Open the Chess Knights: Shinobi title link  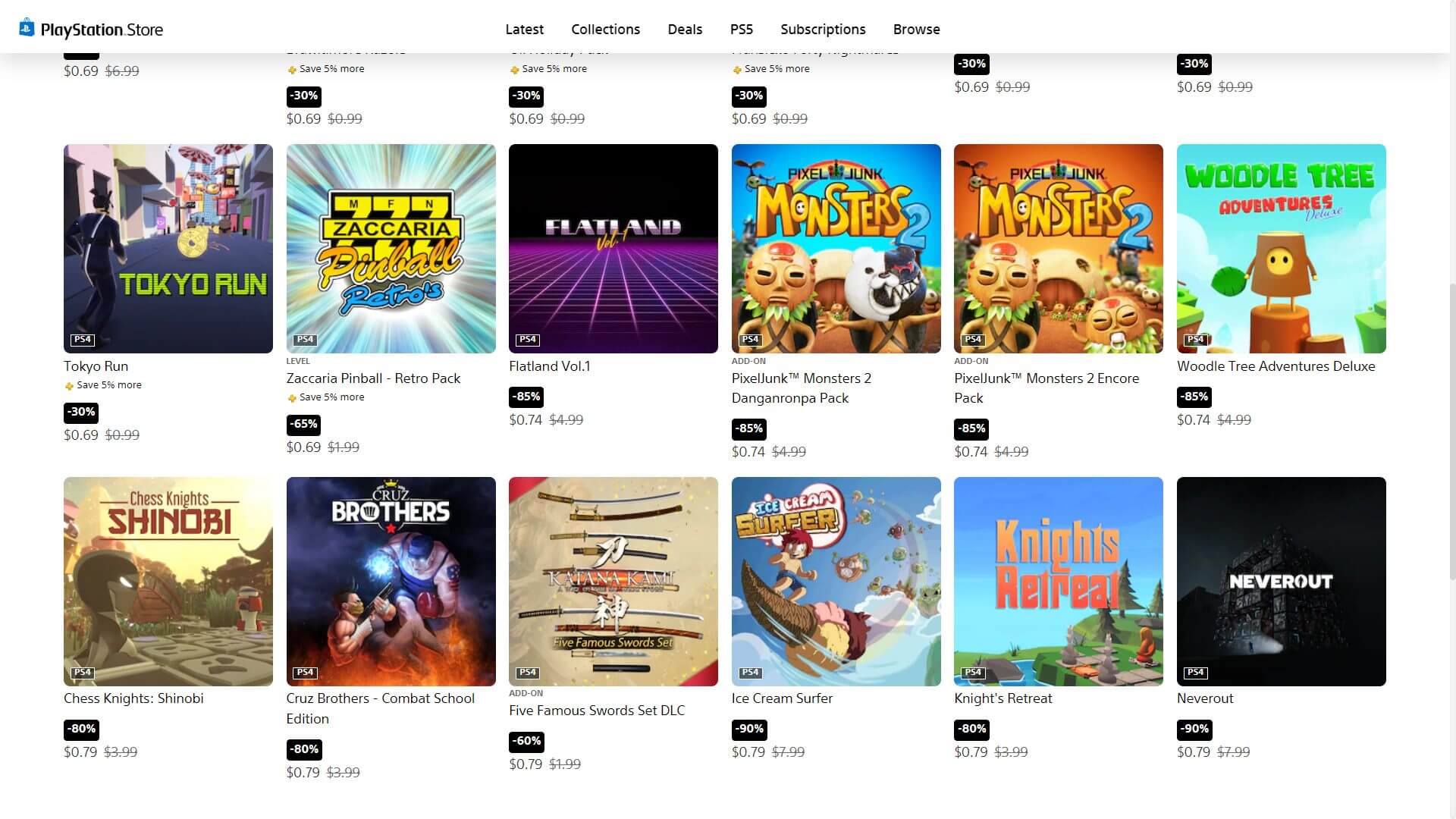(x=133, y=698)
